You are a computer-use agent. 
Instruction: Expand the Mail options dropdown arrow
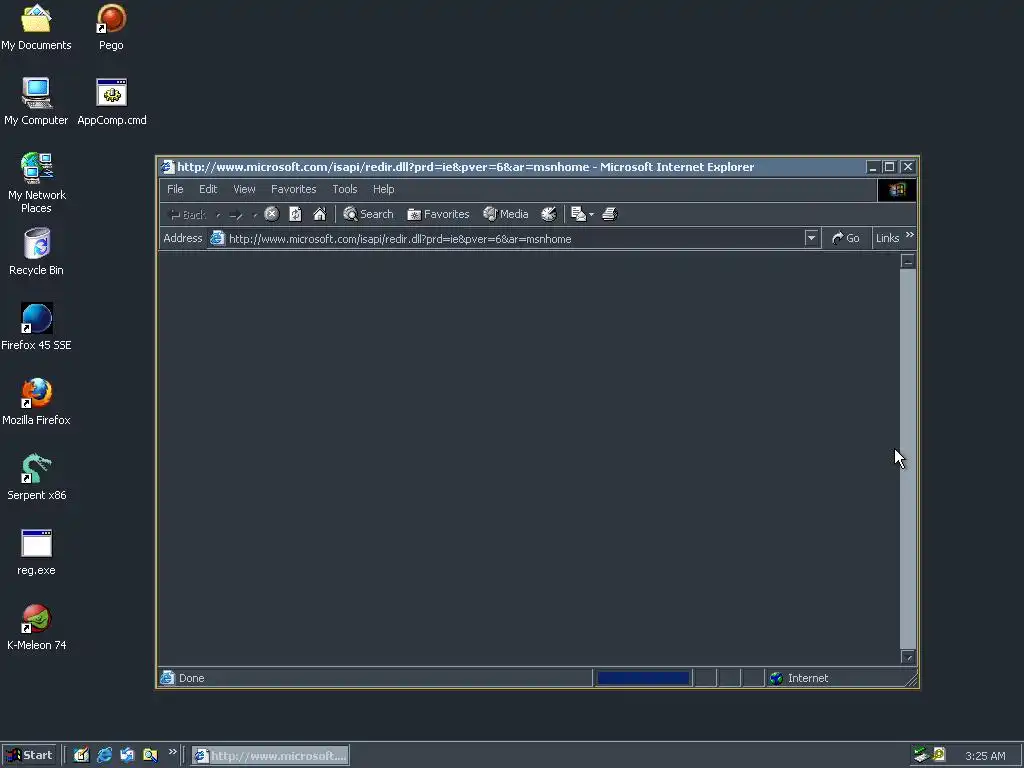[591, 214]
